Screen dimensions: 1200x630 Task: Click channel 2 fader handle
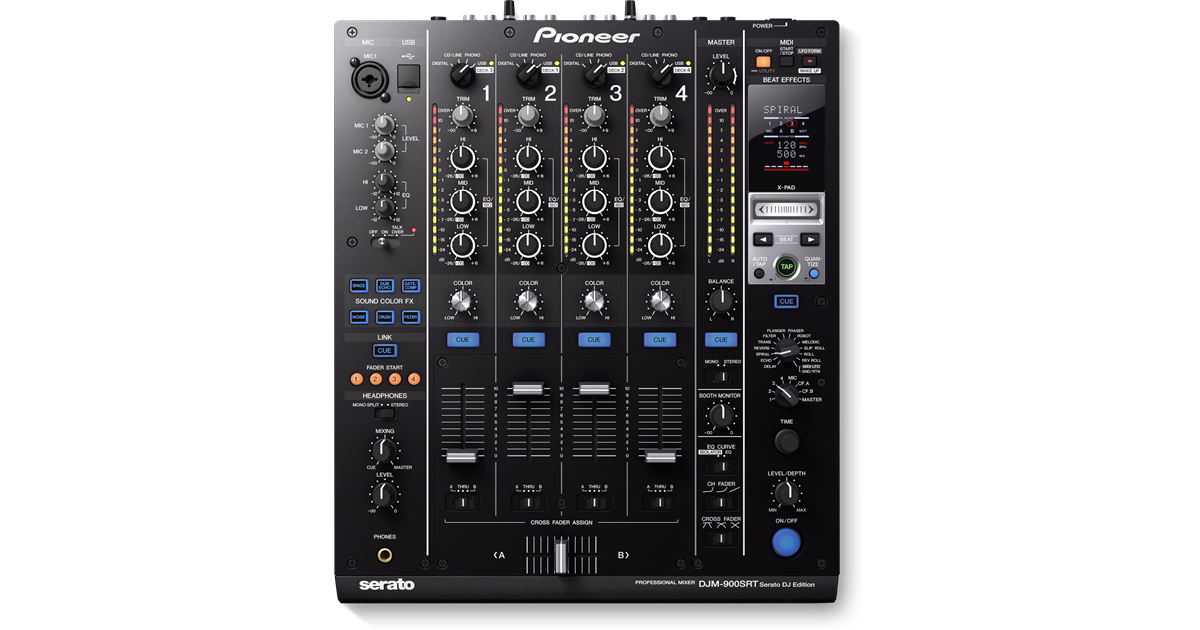[528, 388]
